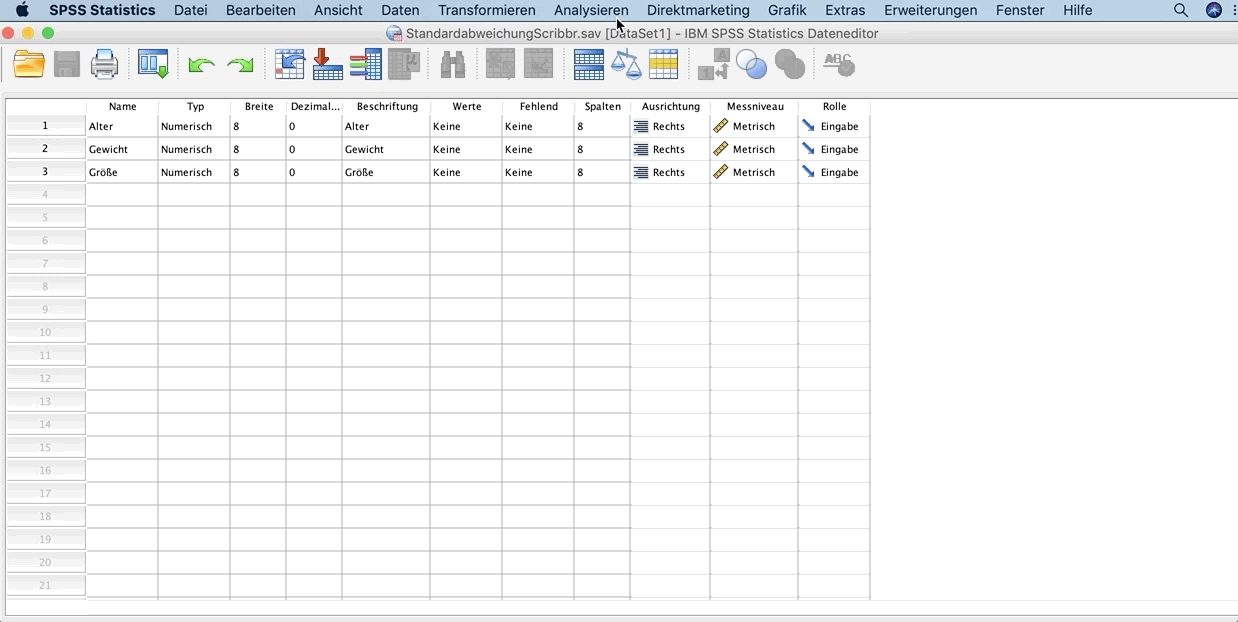Open a data document via folder icon

[x=29, y=65]
